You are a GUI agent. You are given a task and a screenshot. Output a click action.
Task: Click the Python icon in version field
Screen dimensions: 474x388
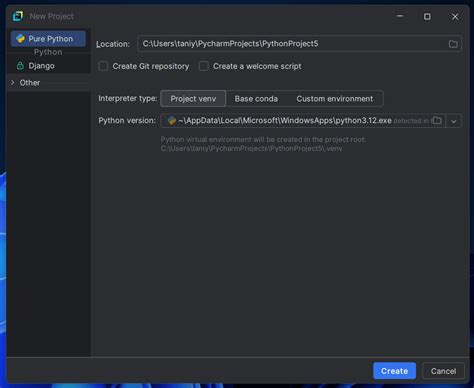point(172,120)
